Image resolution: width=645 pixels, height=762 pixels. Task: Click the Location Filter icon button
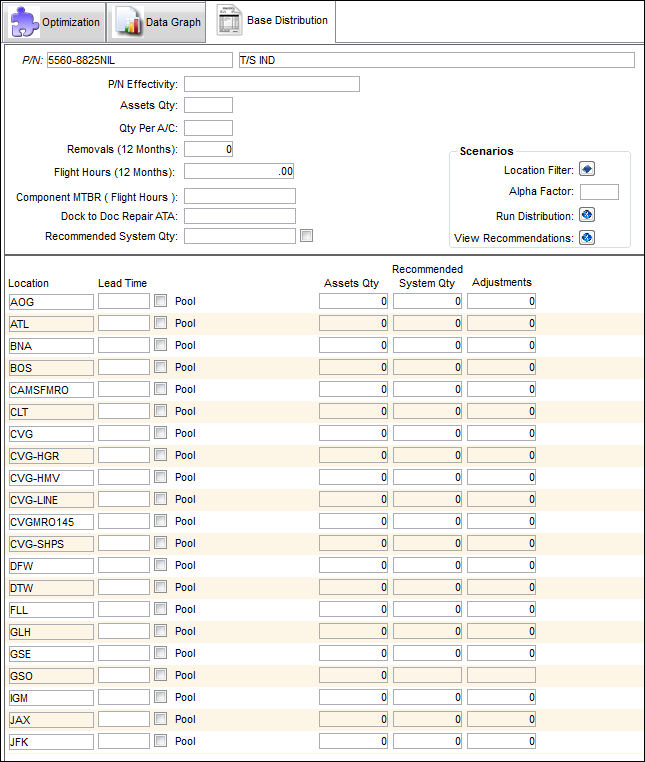(x=587, y=169)
